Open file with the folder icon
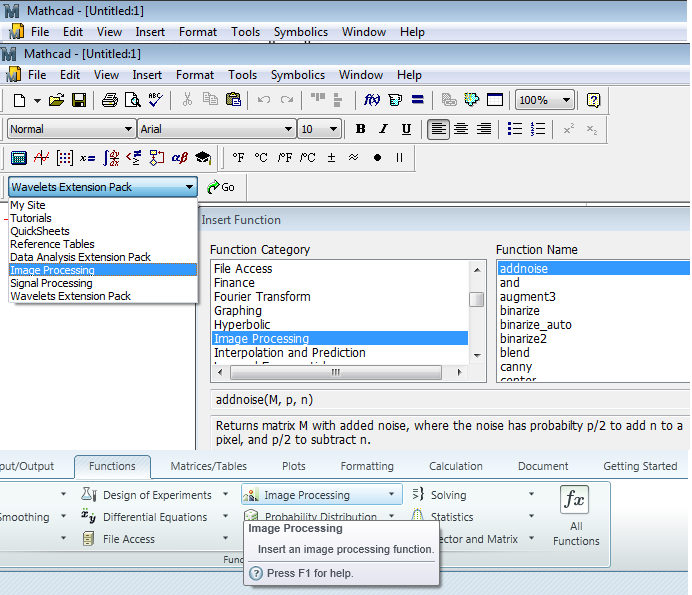The width and height of the screenshot is (692, 595). pos(56,100)
